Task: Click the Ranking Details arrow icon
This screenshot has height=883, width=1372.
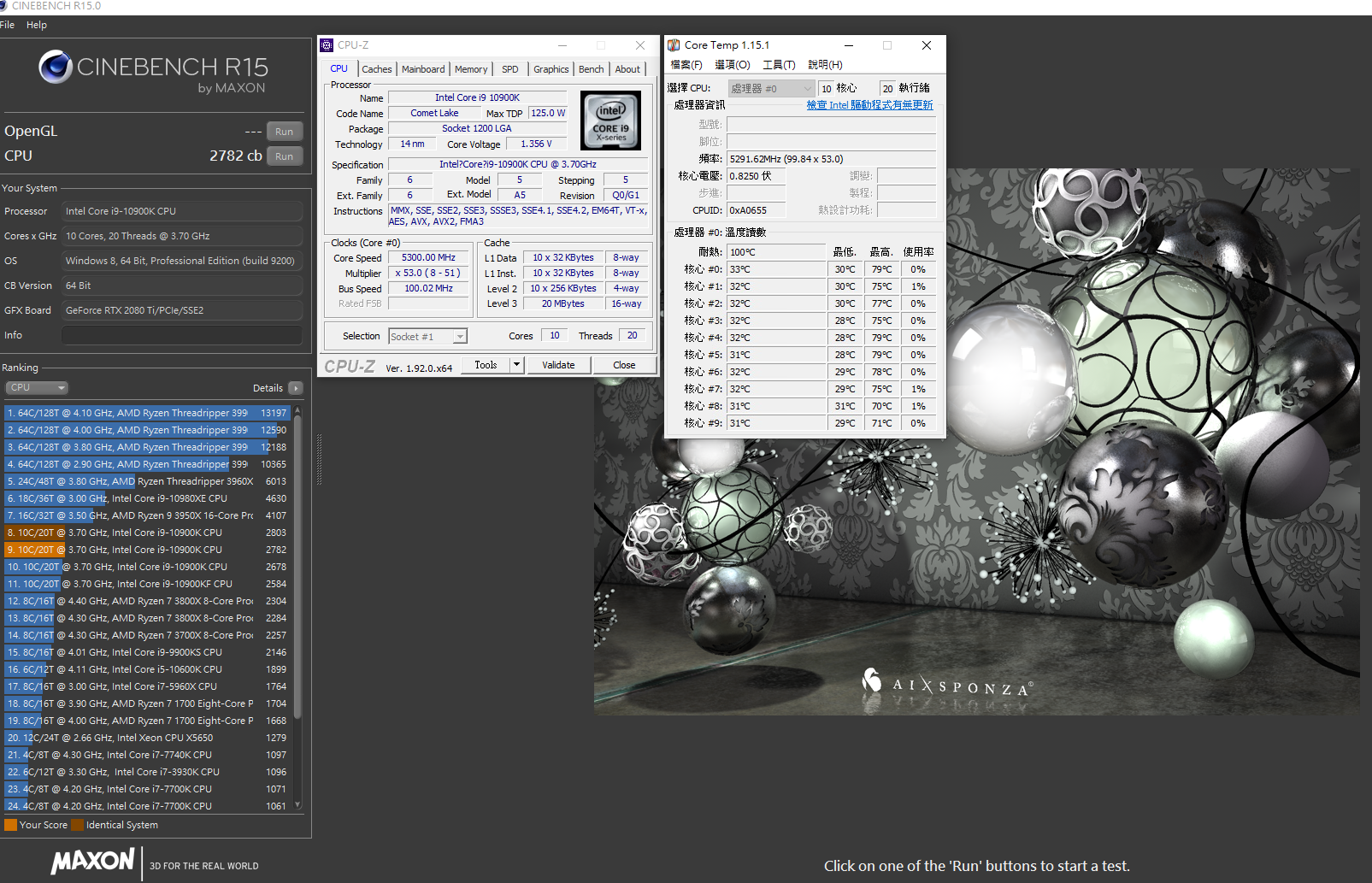Action: click(x=296, y=388)
